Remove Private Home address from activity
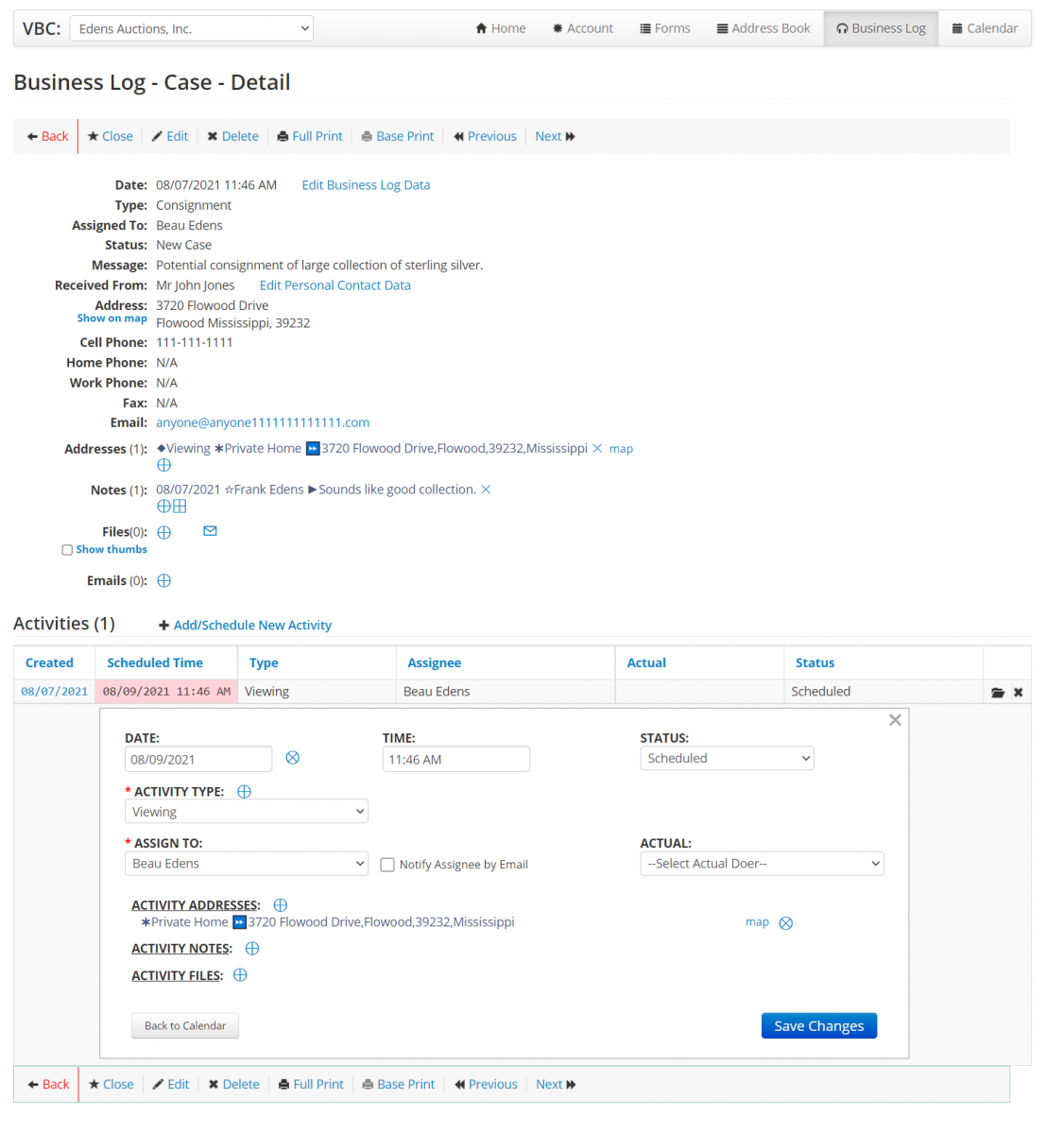 [x=785, y=923]
